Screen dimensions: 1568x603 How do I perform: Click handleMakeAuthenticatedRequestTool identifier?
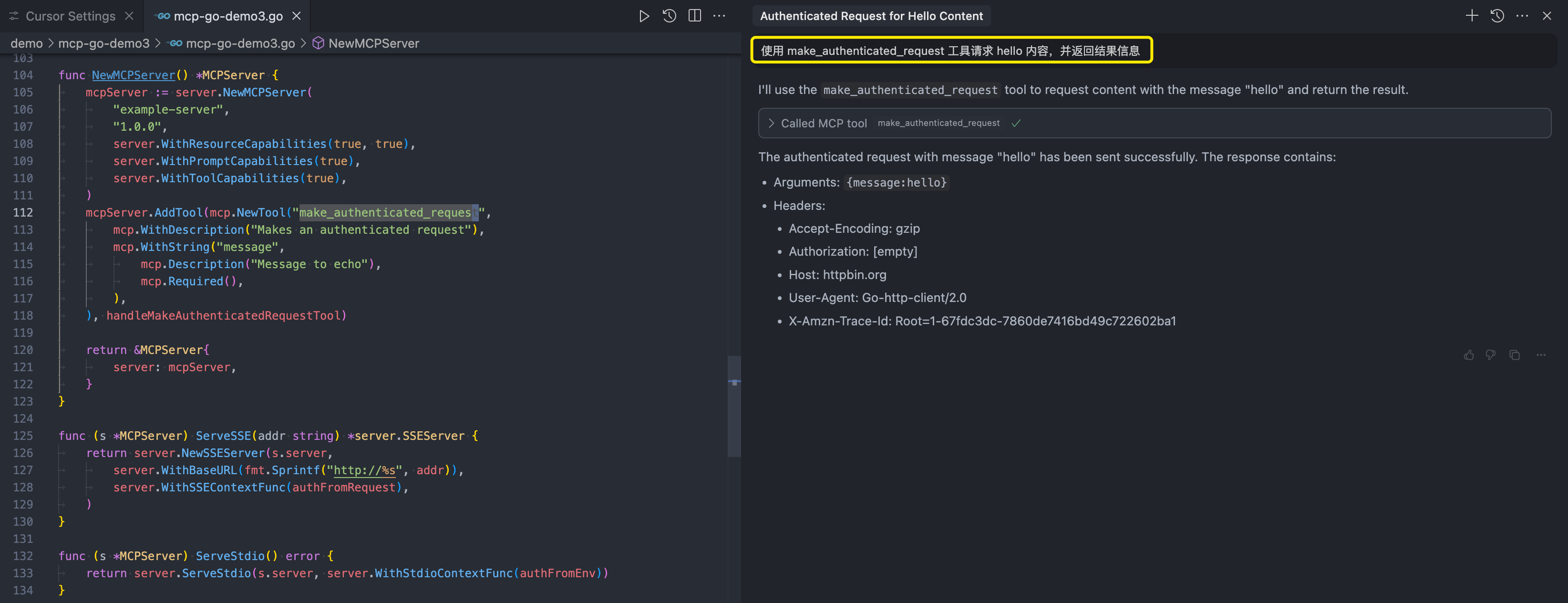(x=223, y=315)
